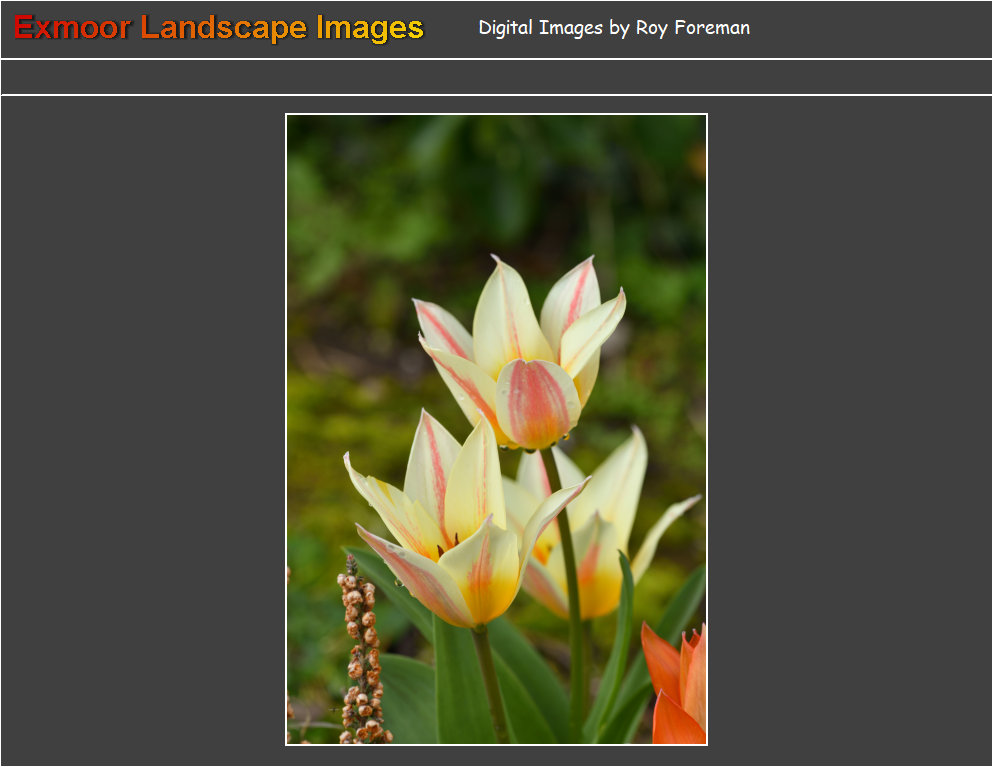The image size is (993, 767).
Task: Click the Exmoor Landscape Images site title
Action: pyautogui.click(x=219, y=28)
